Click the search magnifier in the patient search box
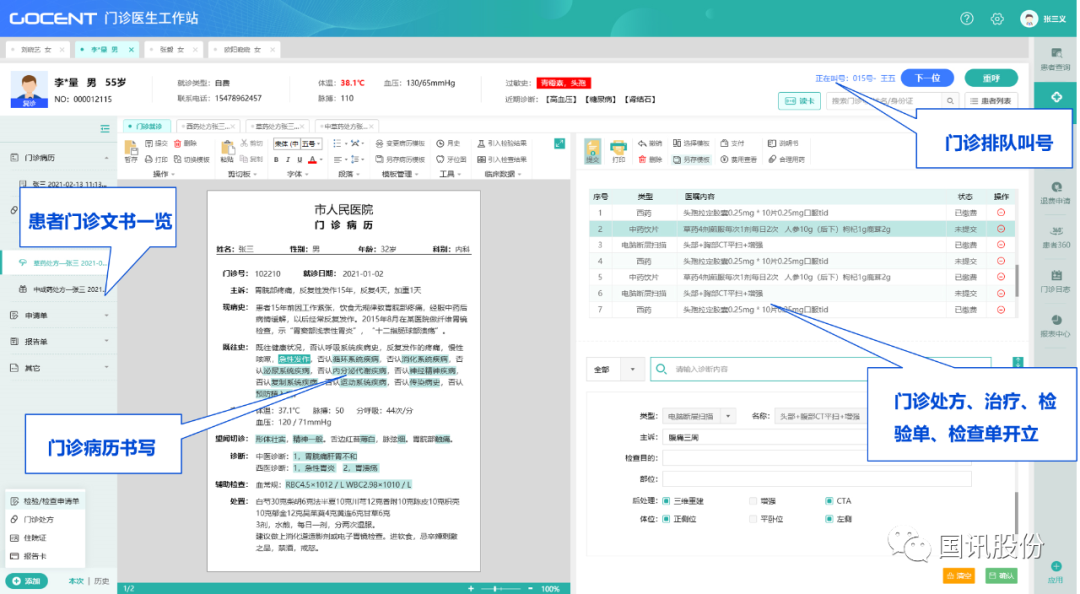The height and width of the screenshot is (594, 1080). [x=951, y=101]
